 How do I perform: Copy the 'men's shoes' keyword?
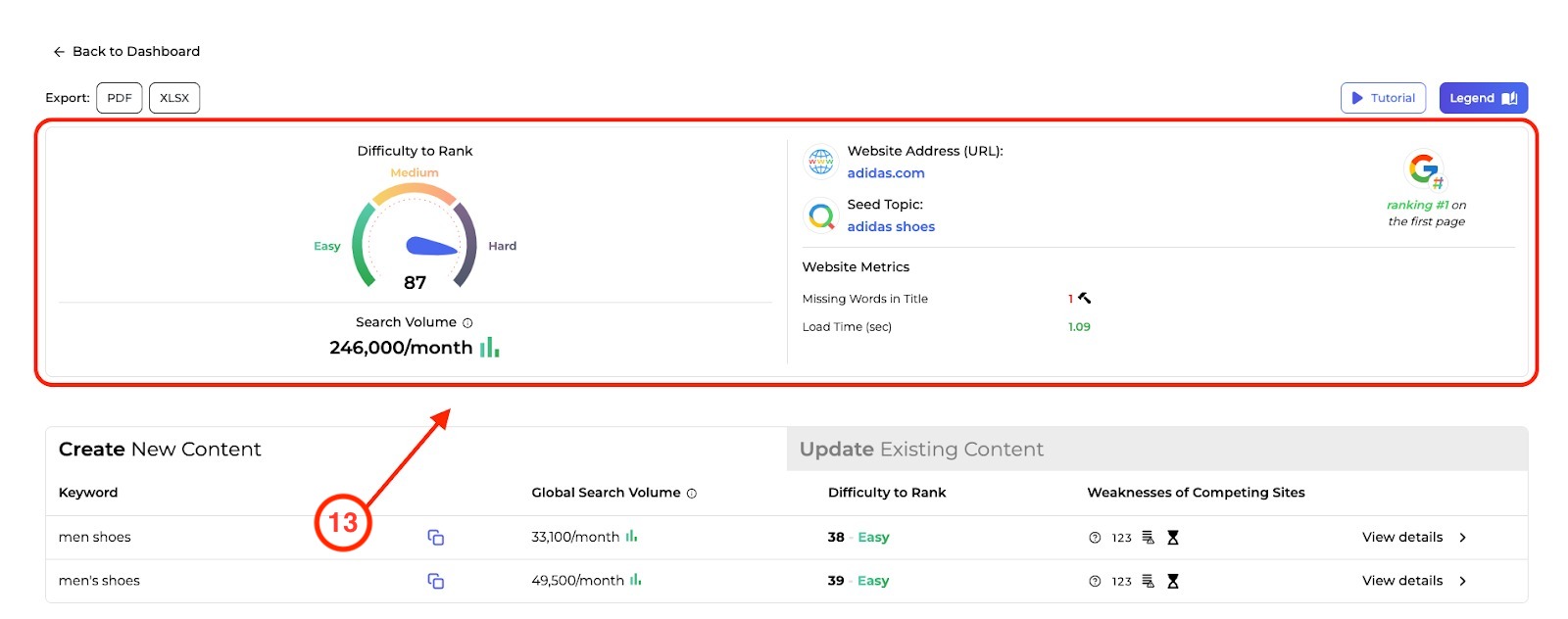pos(436,581)
